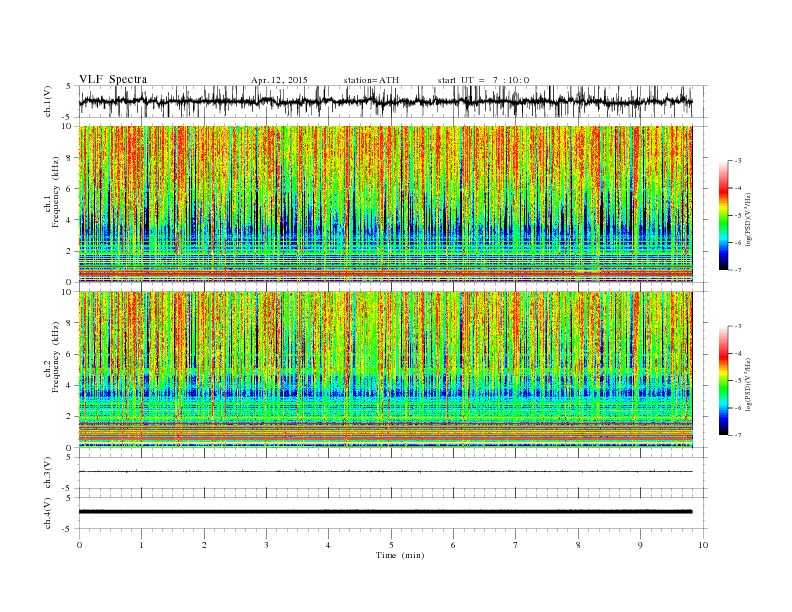This screenshot has width=792, height=612.
Task: Click the "0" tick on the time axis
Action: click(x=79, y=545)
